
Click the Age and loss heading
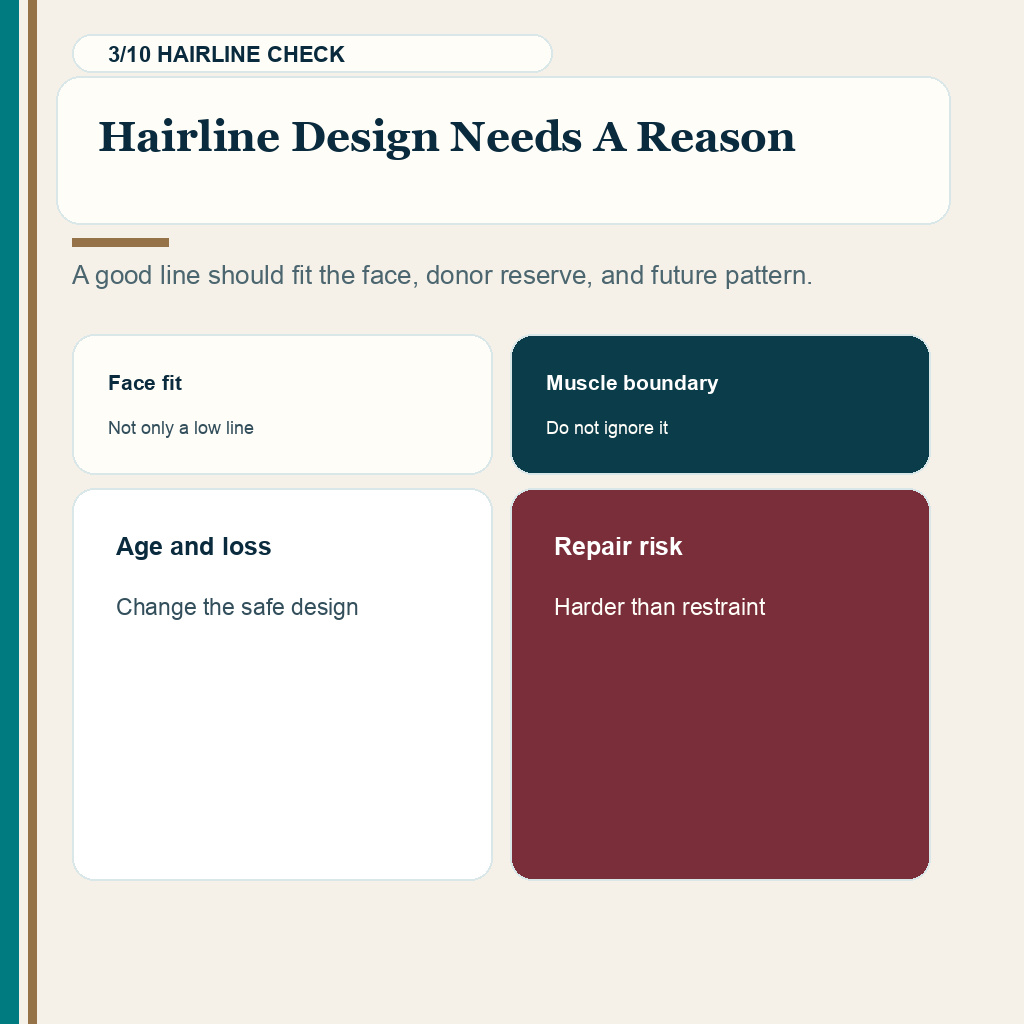(193, 547)
